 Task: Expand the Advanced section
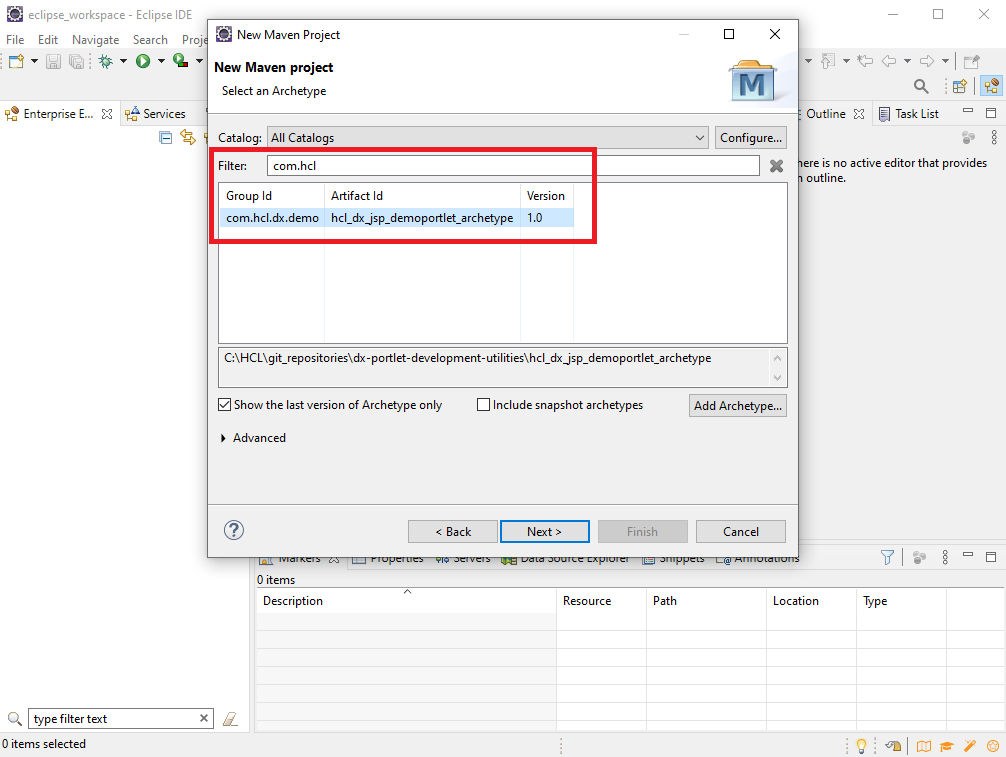click(x=223, y=438)
